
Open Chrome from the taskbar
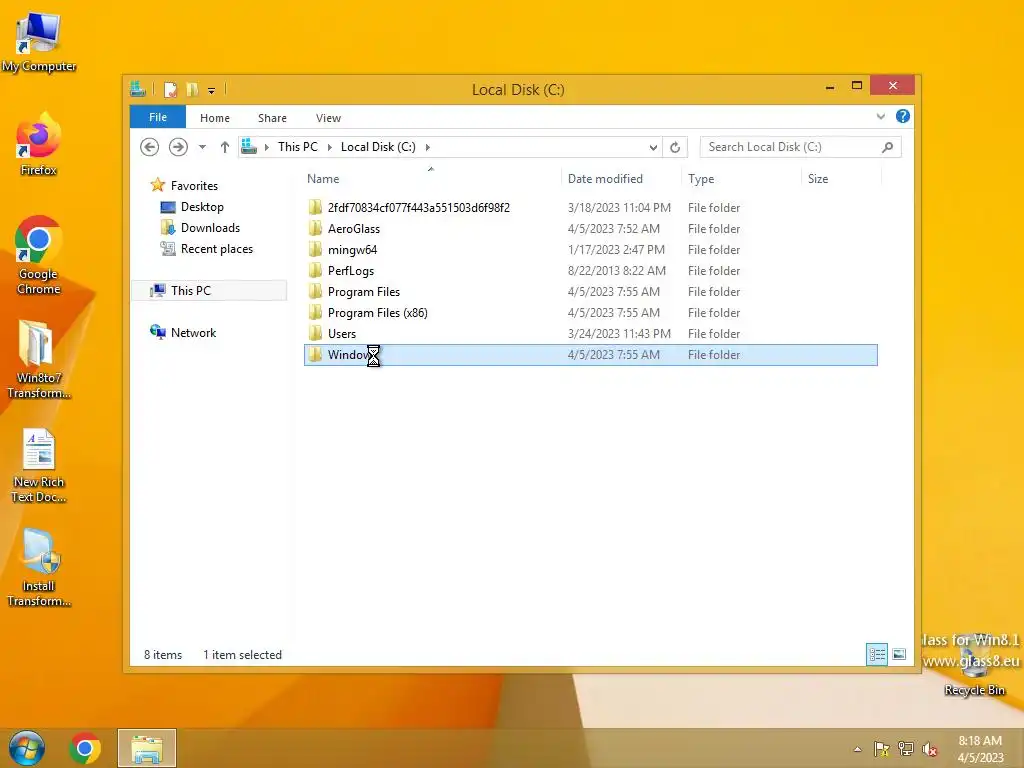(85, 748)
